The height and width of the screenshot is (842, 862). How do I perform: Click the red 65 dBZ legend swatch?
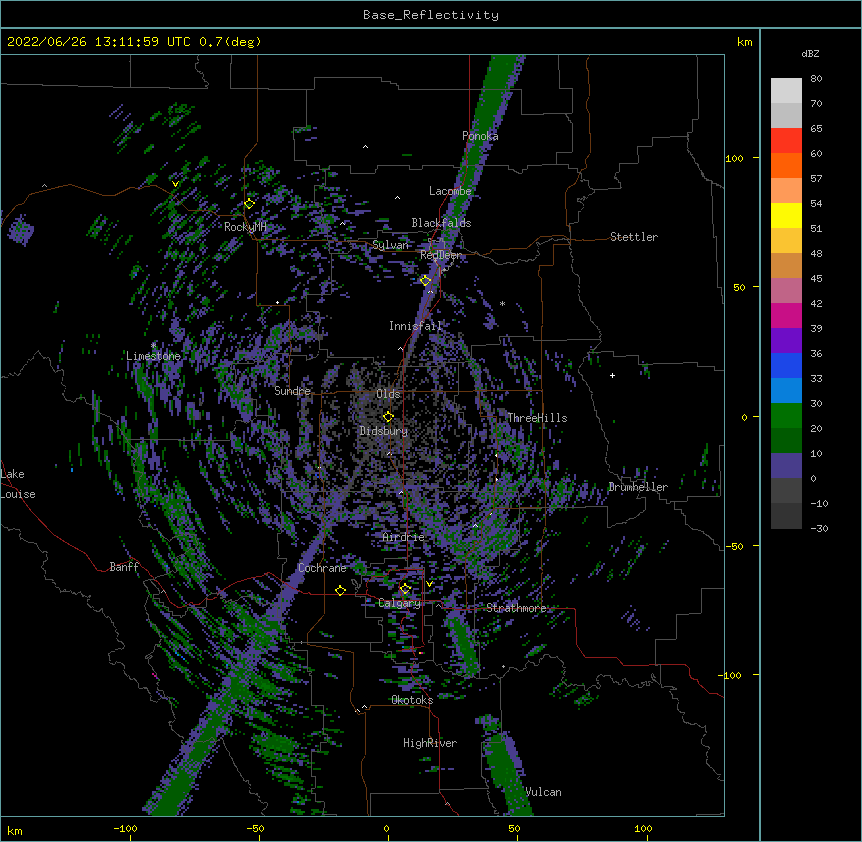tap(786, 141)
